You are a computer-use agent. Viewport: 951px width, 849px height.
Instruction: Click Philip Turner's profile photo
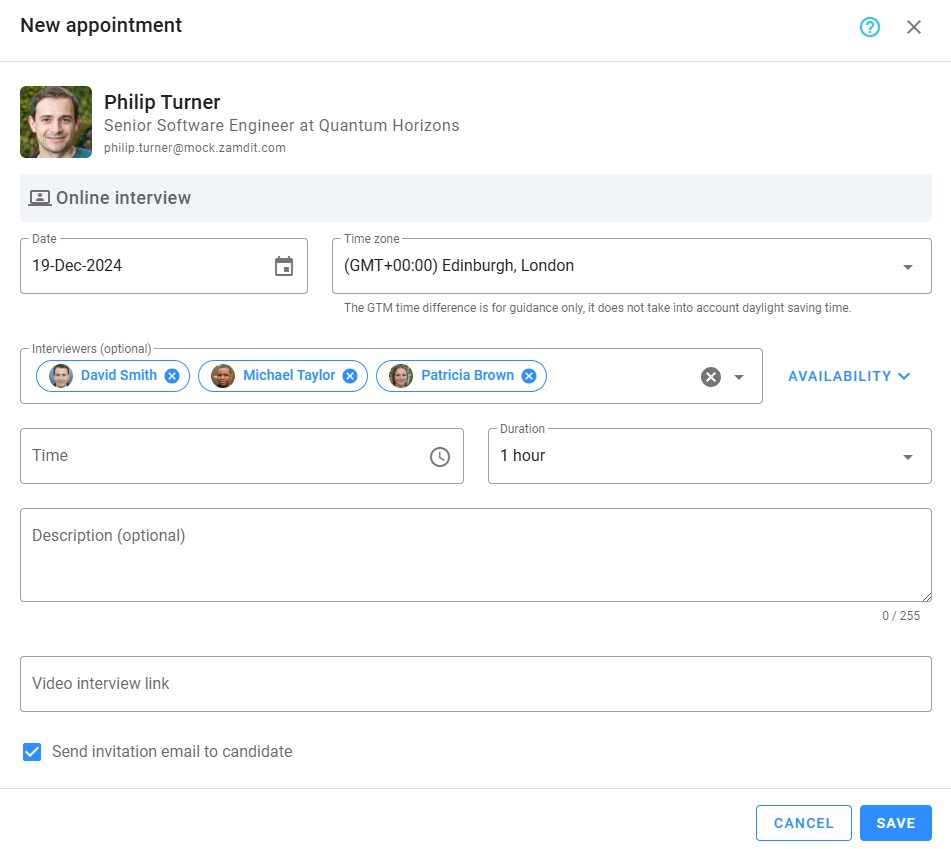click(56, 122)
